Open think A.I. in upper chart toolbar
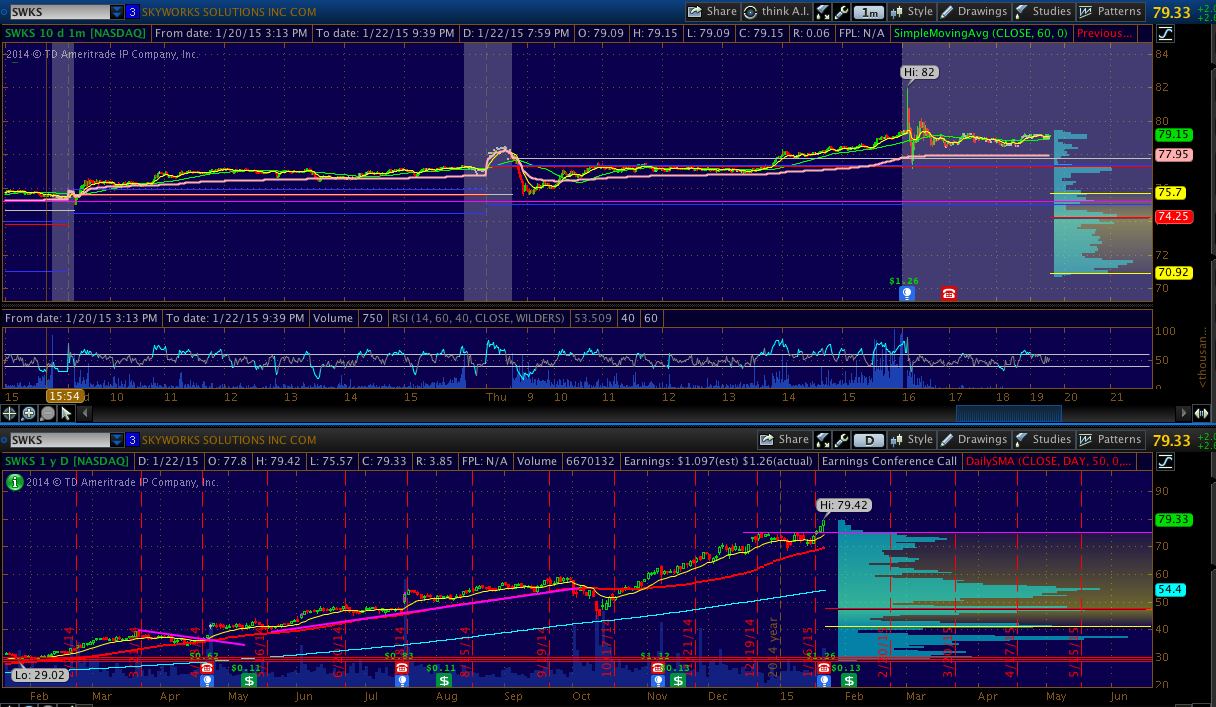The image size is (1216, 707). 776,12
